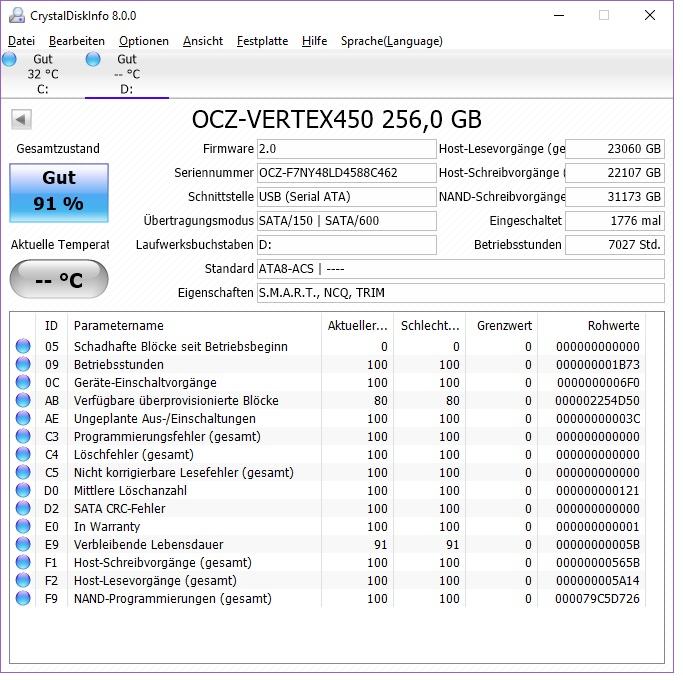Select Löschfehler (gesamt) parameter name

click(133, 455)
